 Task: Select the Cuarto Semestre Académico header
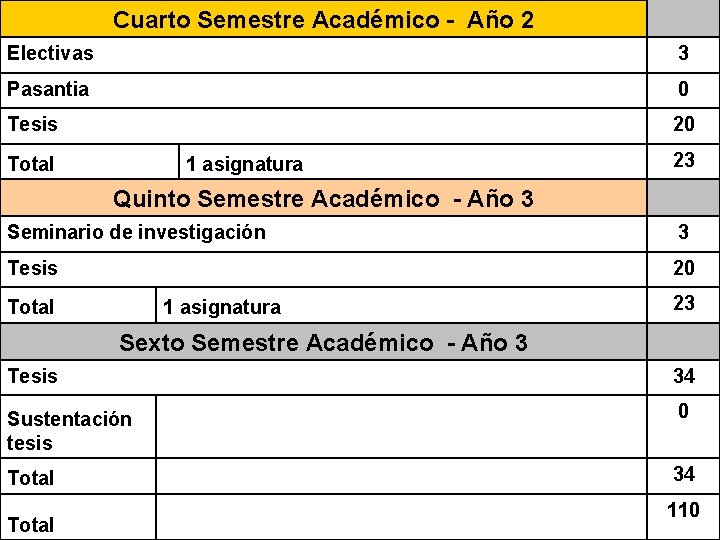click(x=323, y=19)
